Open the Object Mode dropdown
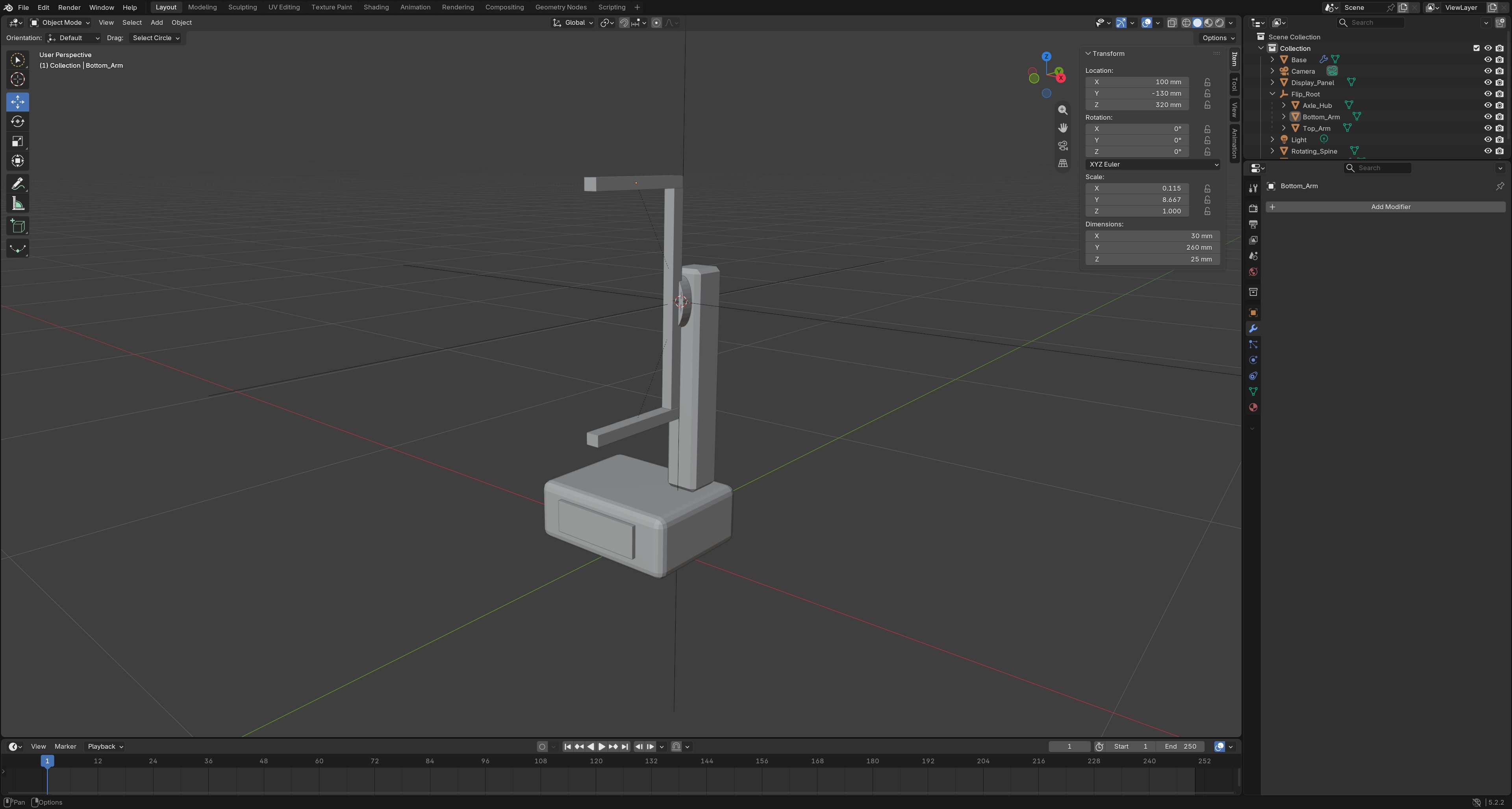Viewport: 1512px width, 809px height. tap(60, 22)
